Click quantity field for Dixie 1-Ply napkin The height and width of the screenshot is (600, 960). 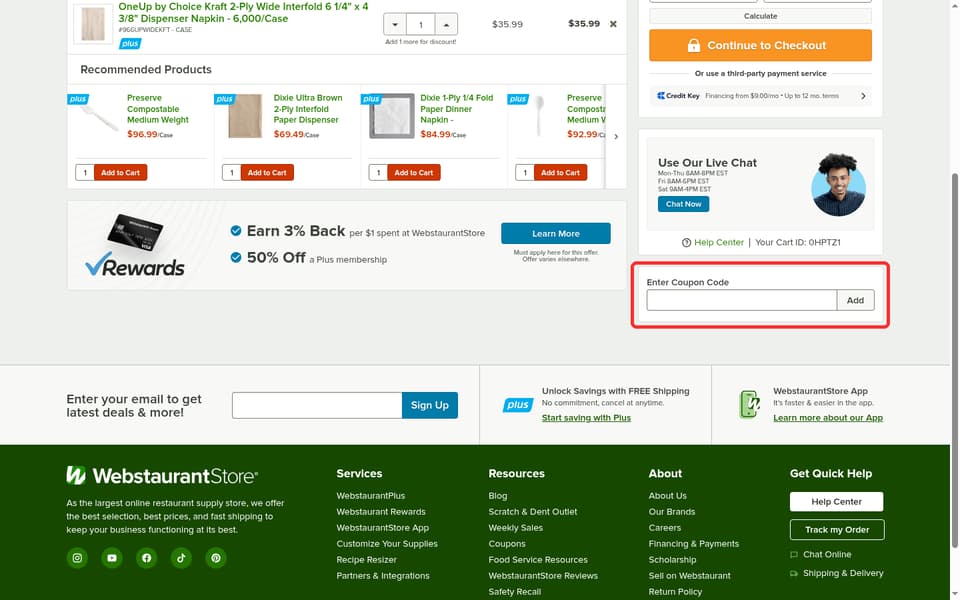(x=378, y=173)
